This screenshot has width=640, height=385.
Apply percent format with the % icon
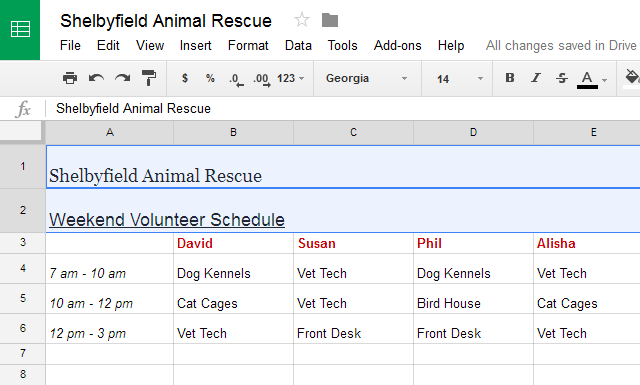click(x=210, y=78)
